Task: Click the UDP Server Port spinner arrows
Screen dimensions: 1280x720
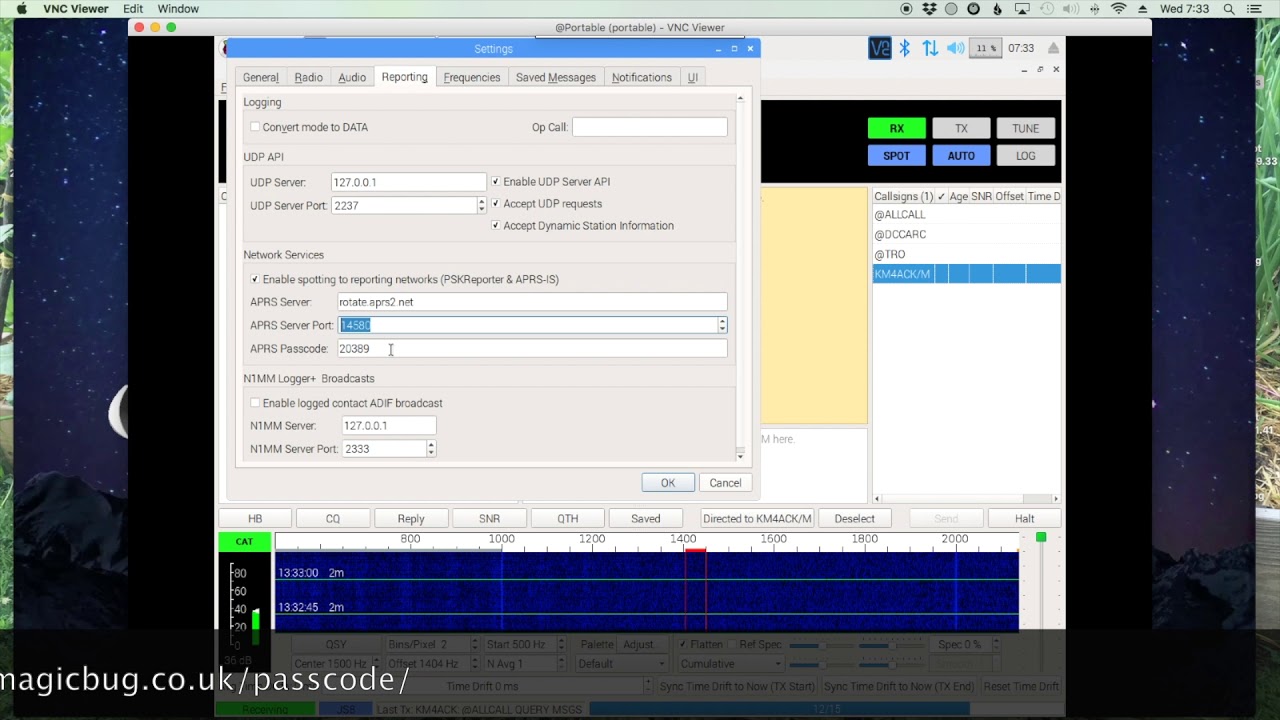Action: tap(481, 205)
